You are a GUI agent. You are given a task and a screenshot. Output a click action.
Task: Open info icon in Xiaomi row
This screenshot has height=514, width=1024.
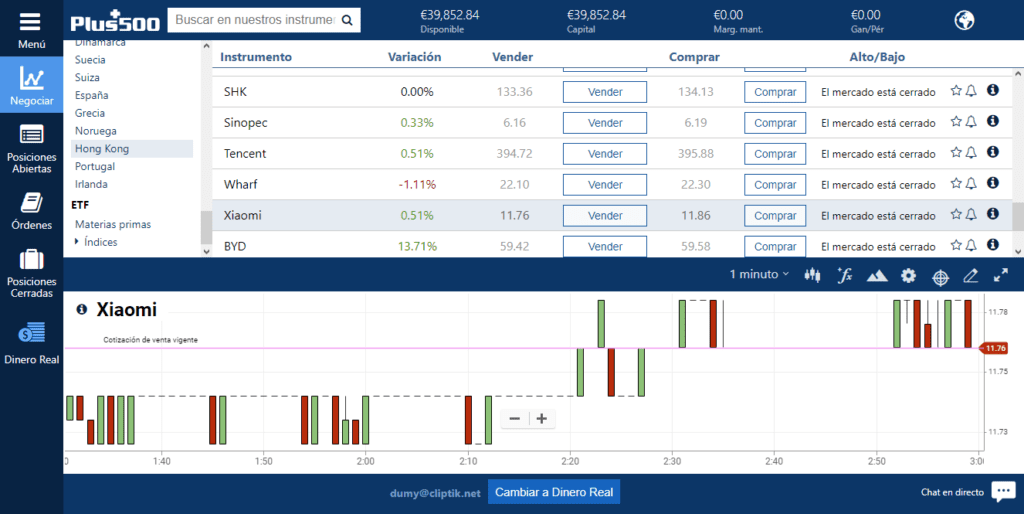click(993, 214)
